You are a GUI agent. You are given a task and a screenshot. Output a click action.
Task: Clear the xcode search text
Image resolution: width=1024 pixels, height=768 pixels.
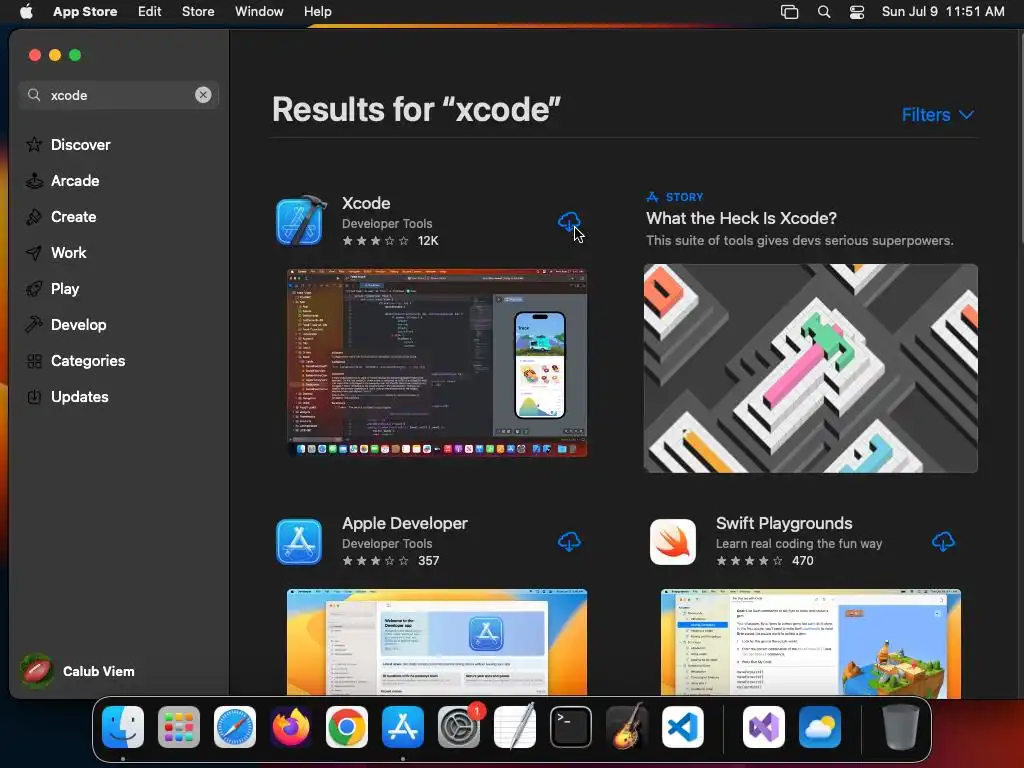tap(203, 95)
